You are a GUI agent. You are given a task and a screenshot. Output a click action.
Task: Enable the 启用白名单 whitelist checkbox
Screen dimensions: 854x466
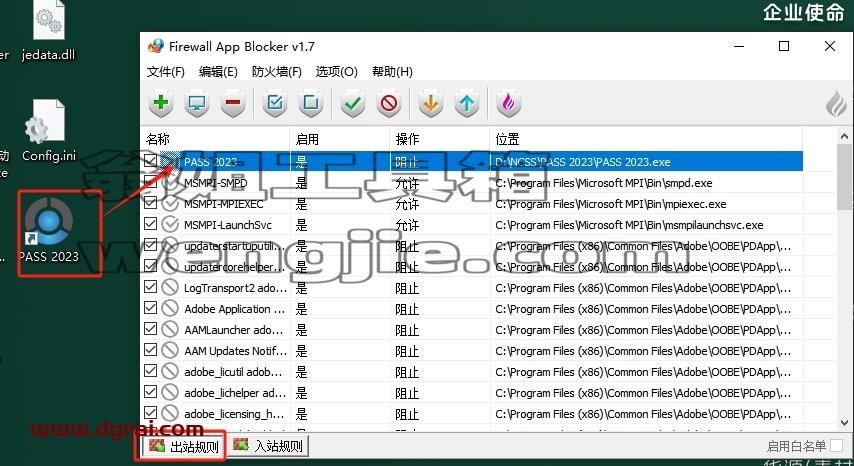(x=836, y=446)
